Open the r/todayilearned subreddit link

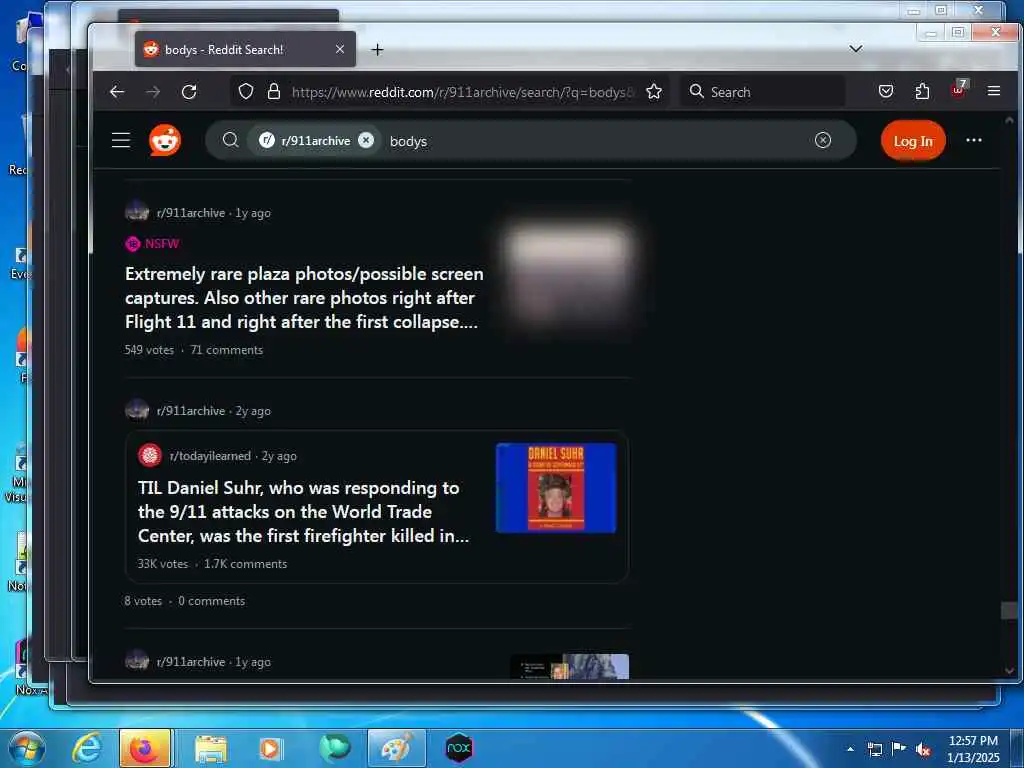[x=210, y=456]
